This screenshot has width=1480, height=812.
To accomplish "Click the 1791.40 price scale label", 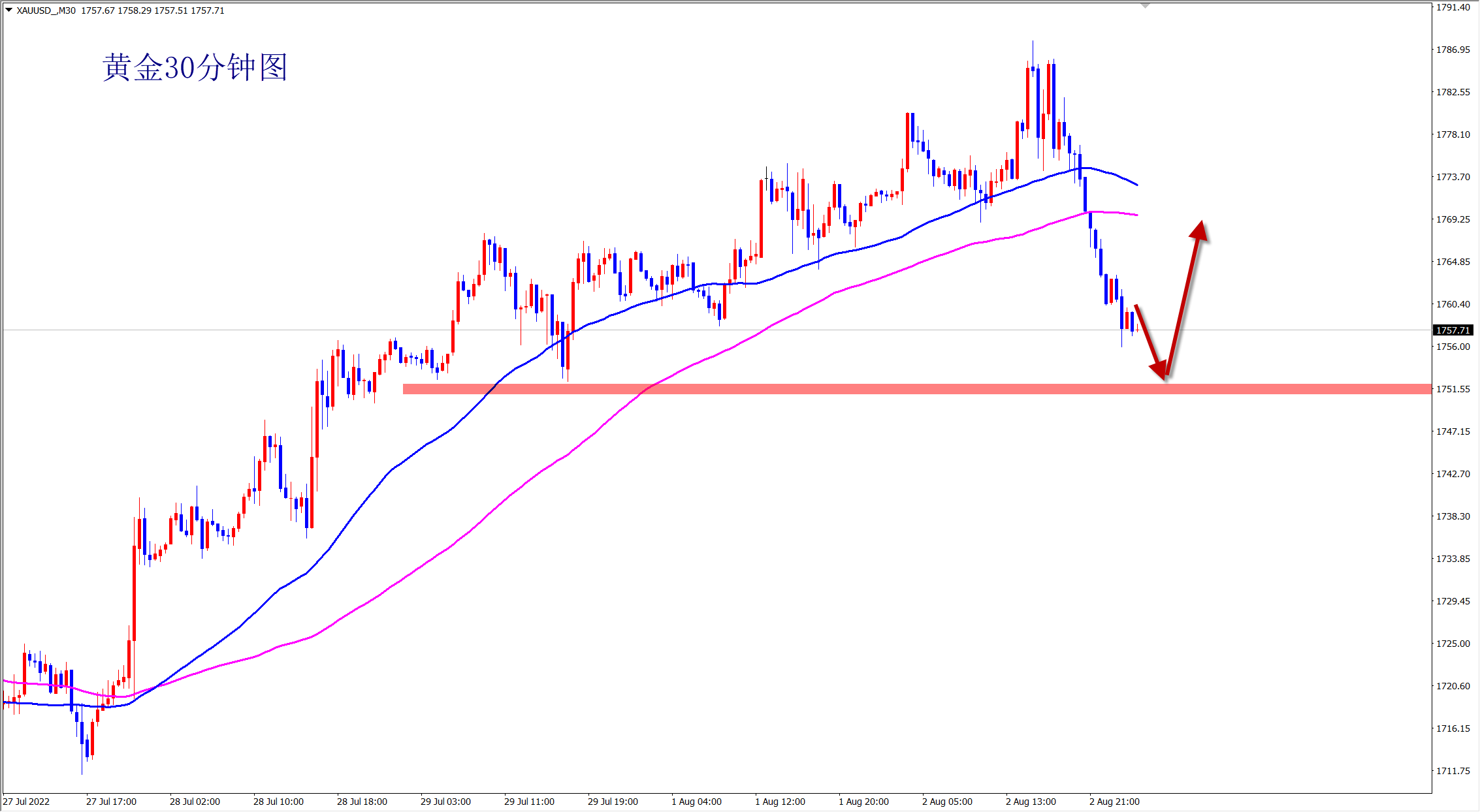I will click(1453, 7).
